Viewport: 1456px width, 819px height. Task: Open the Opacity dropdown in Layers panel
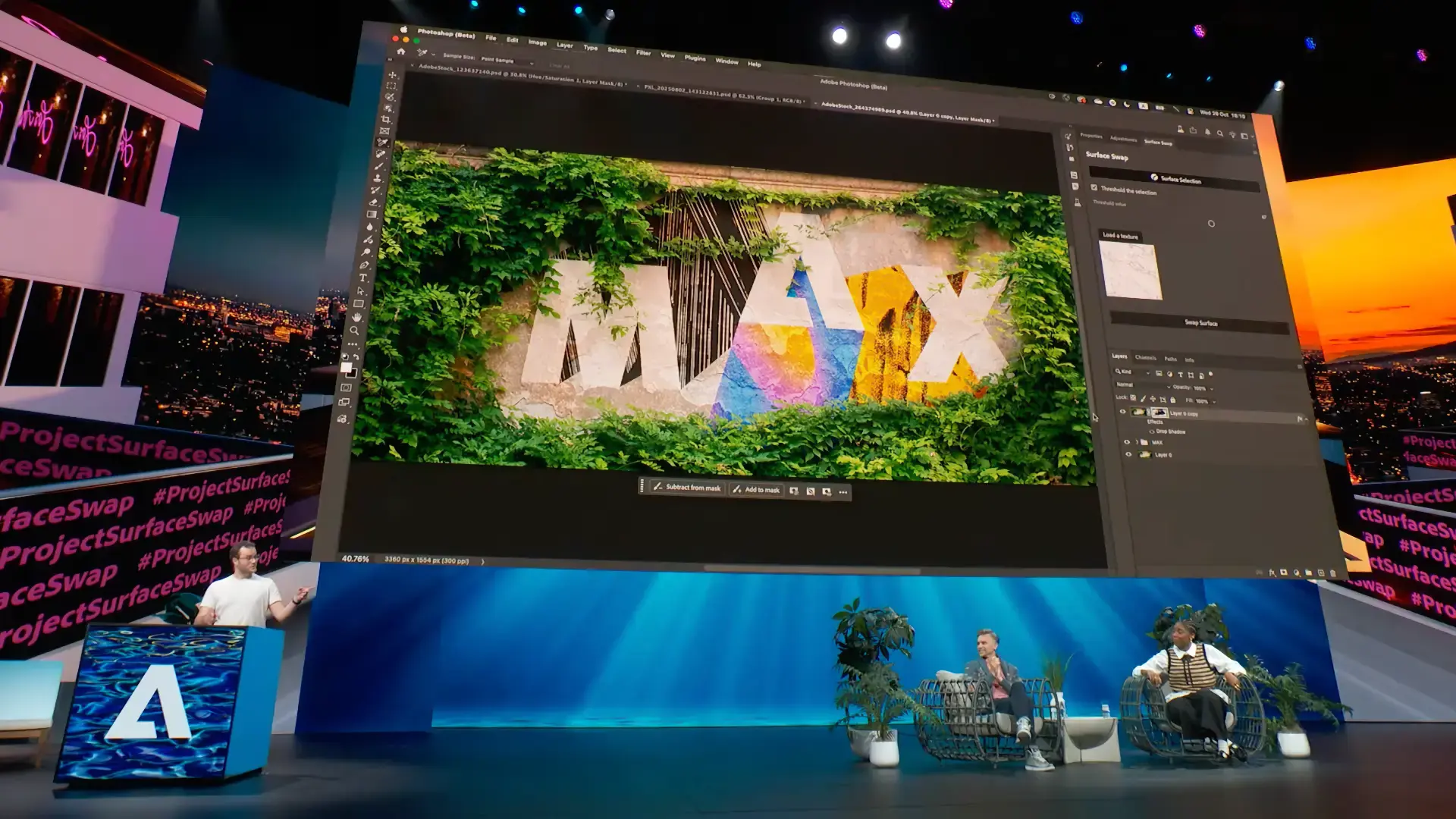pyautogui.click(x=1212, y=389)
